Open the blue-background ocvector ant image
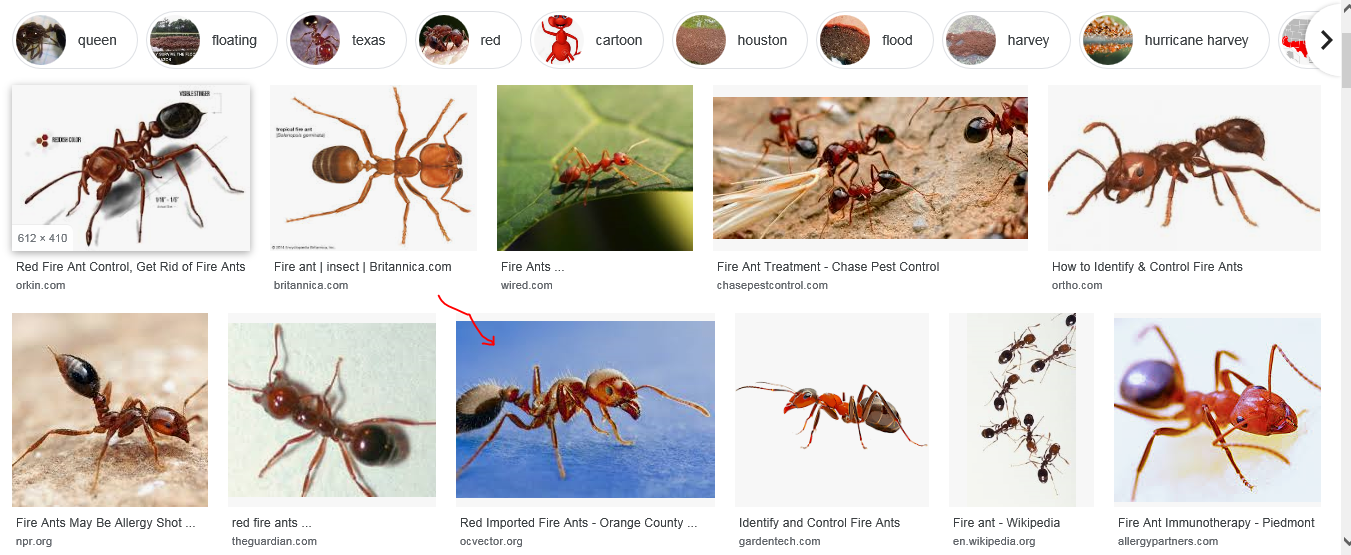 (585, 409)
